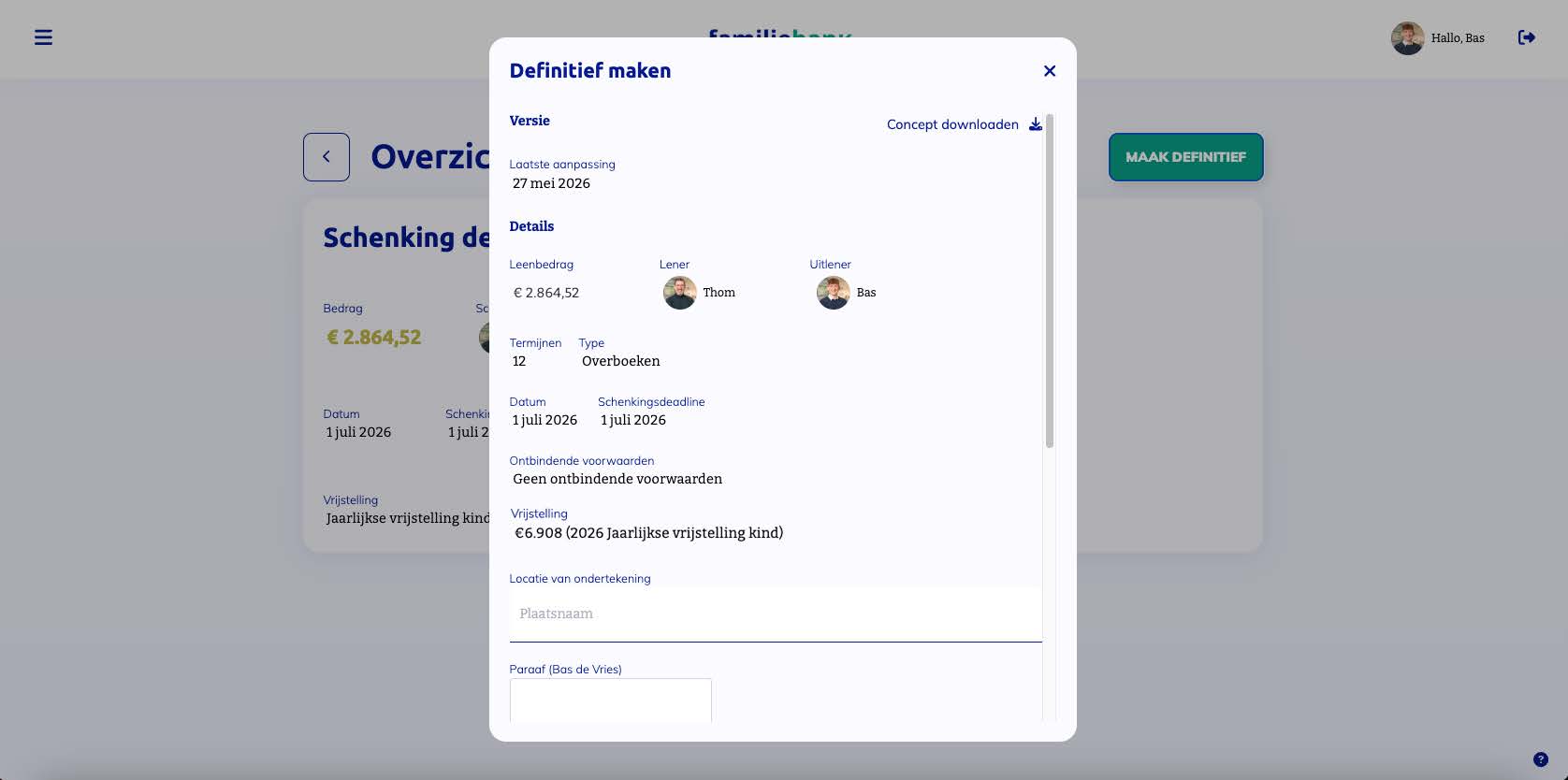1568x780 pixels.
Task: Click the Lener name Thom
Action: tap(719, 293)
